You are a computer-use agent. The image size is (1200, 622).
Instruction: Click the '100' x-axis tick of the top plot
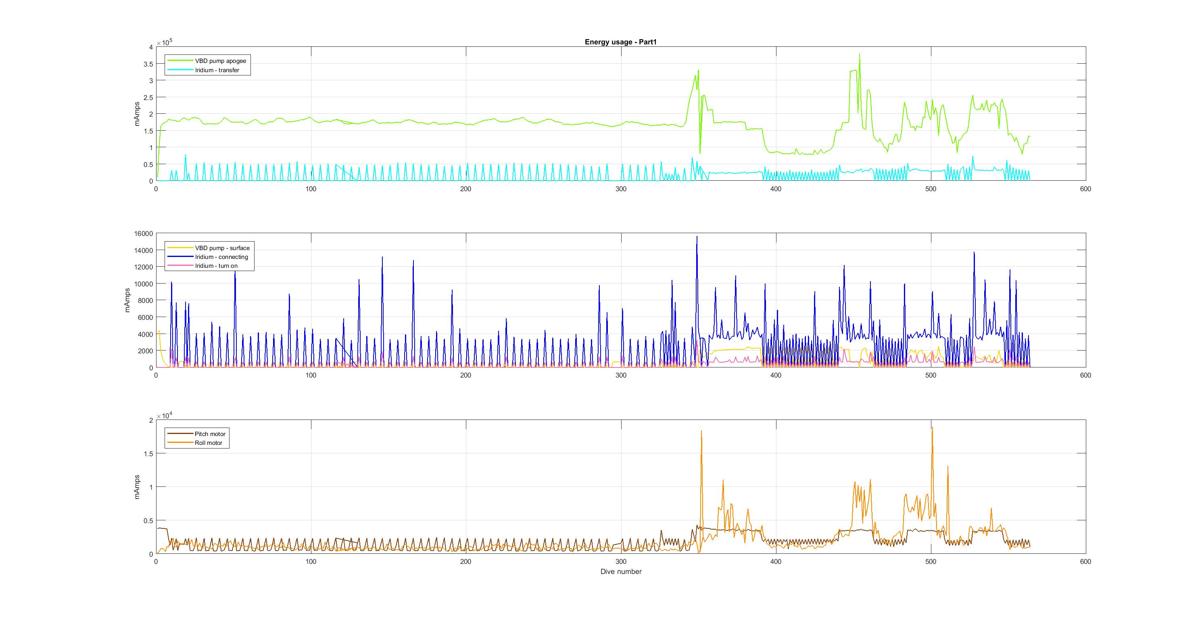coord(311,188)
